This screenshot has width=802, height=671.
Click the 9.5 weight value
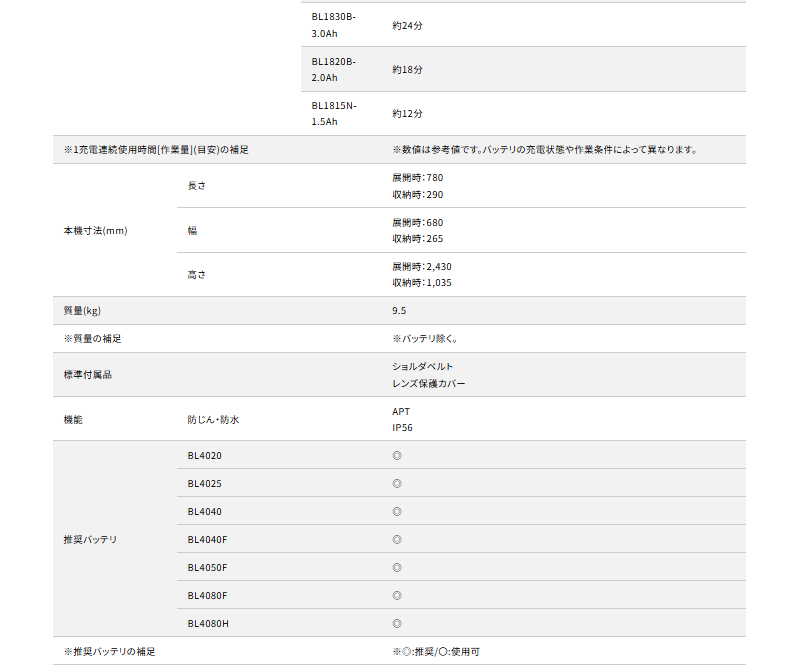click(x=399, y=311)
